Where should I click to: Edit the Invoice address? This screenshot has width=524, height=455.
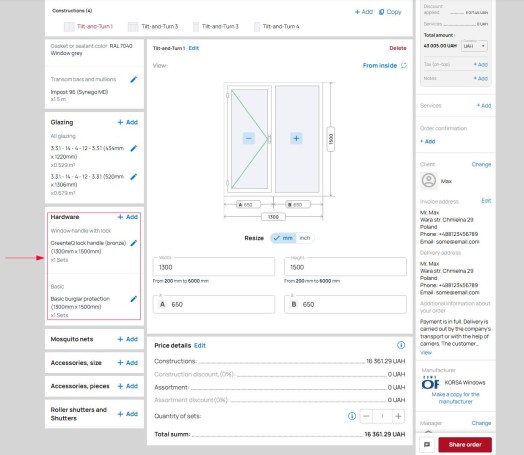[486, 201]
